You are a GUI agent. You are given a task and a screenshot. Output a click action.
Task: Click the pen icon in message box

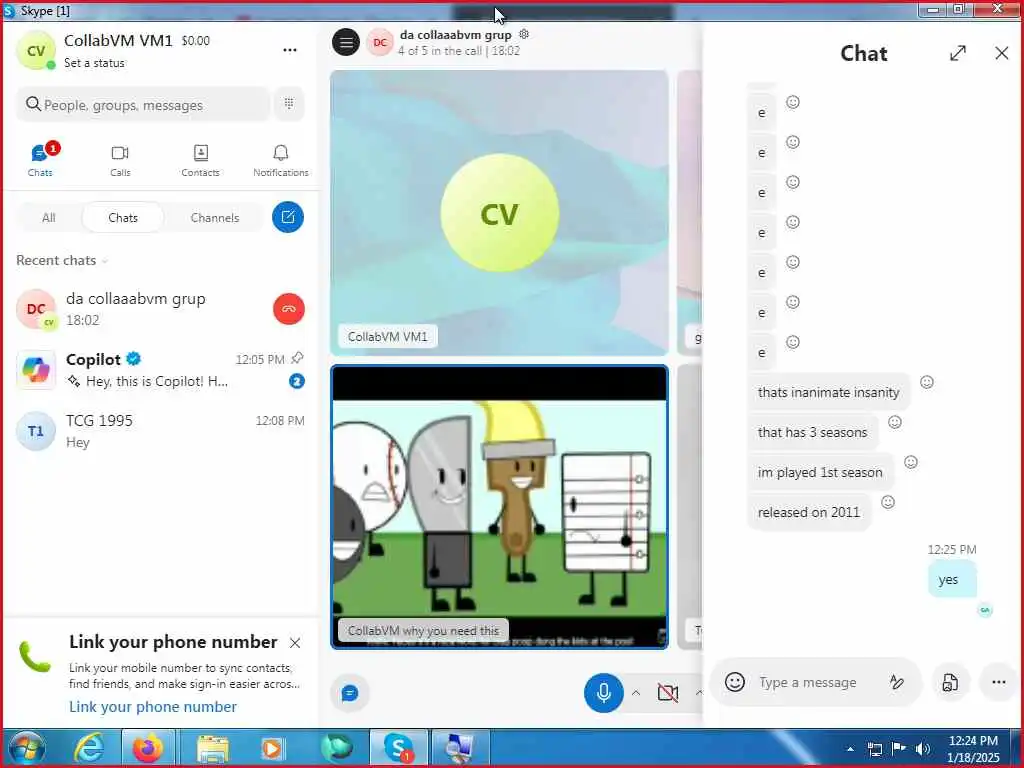[x=897, y=682]
